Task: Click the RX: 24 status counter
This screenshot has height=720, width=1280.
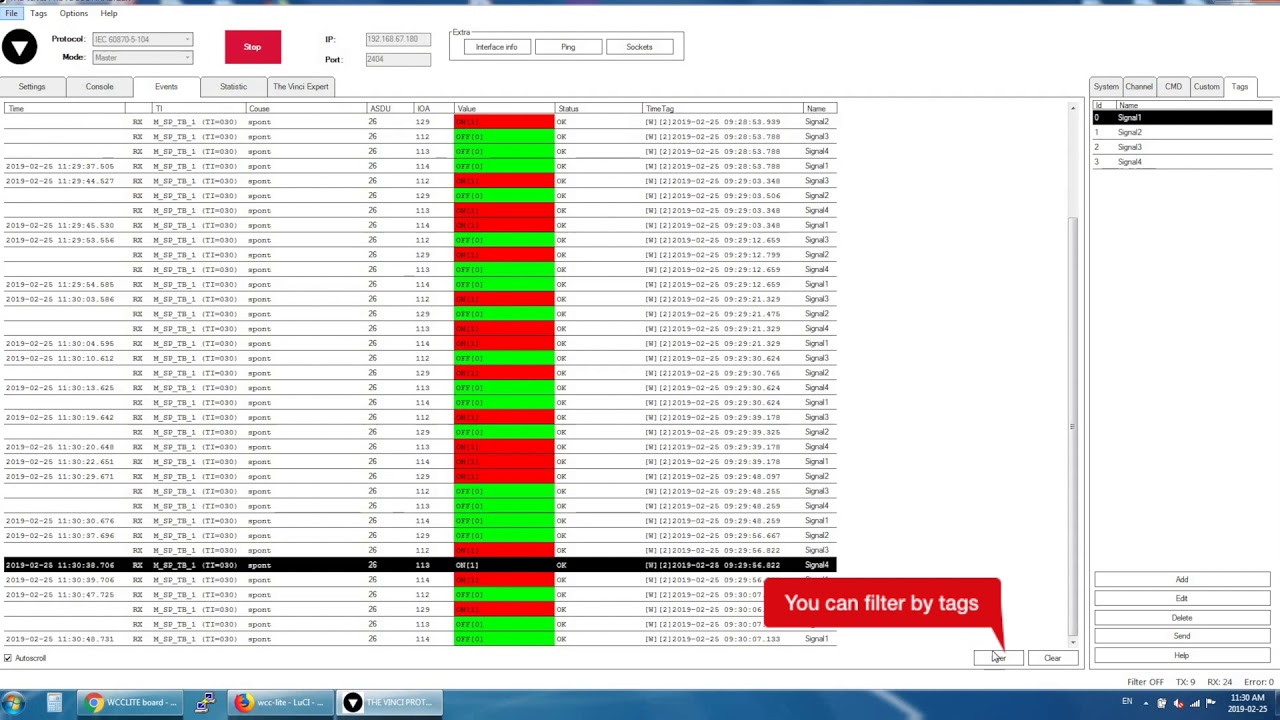Action: pyautogui.click(x=1219, y=682)
